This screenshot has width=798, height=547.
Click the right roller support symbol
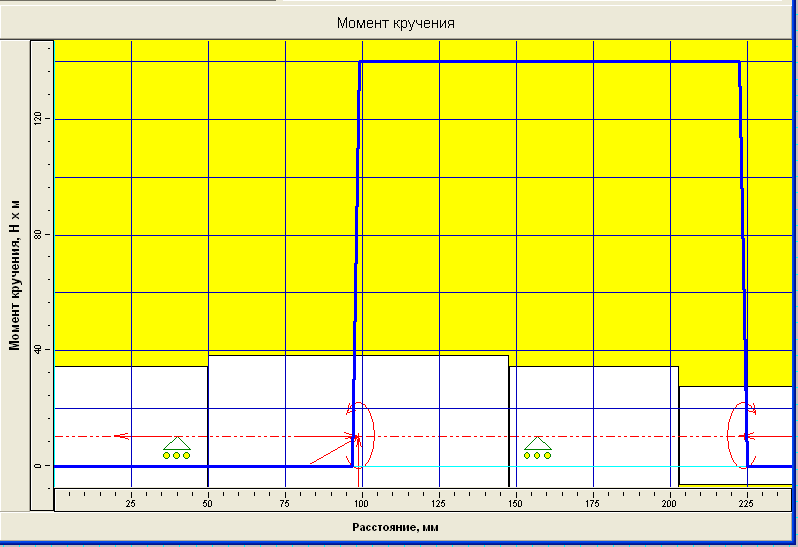click(537, 448)
